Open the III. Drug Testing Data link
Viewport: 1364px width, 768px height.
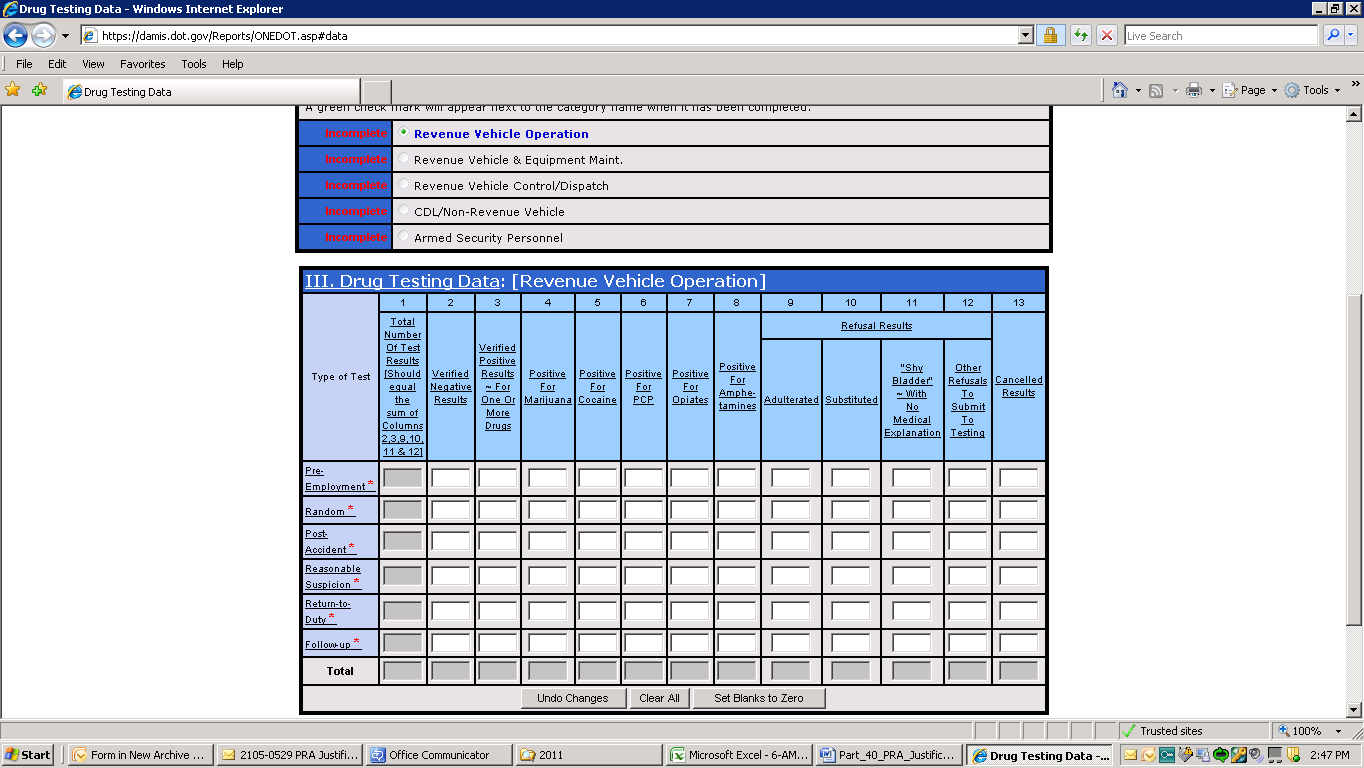point(400,281)
